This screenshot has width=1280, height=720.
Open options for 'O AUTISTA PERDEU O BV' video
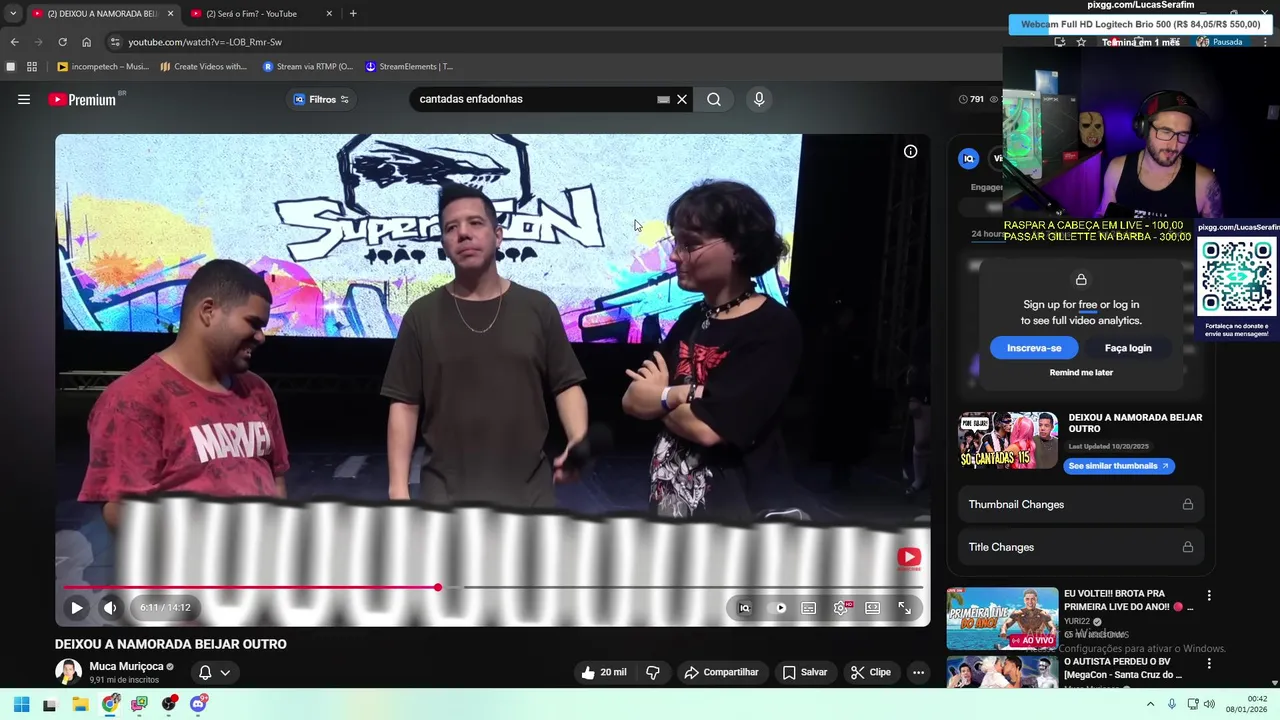click(1209, 663)
